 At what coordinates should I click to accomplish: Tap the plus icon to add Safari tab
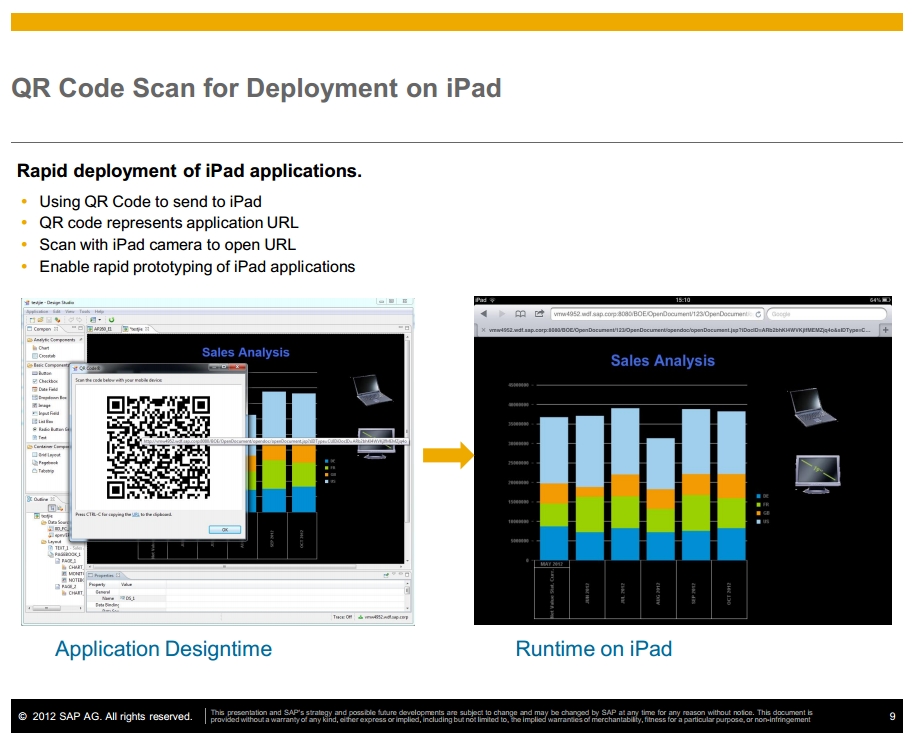885,330
